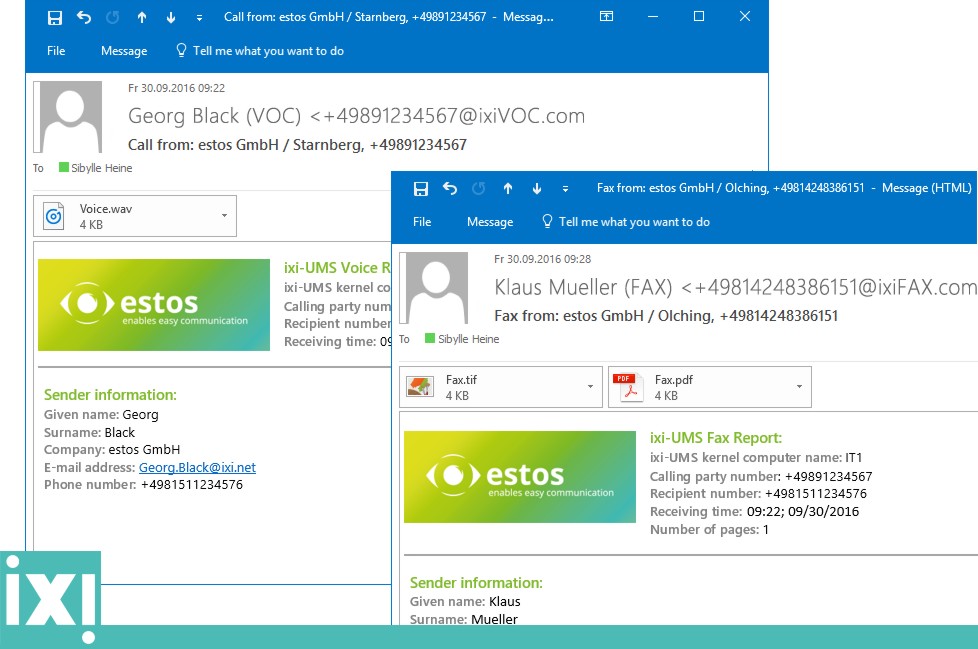
Task: Go to previous item in Fax window
Action: pyautogui.click(x=508, y=188)
